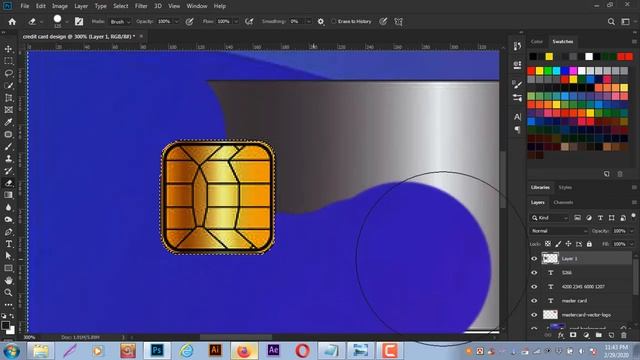
Task: Select the Layer 1 thumbnail
Action: [550, 258]
